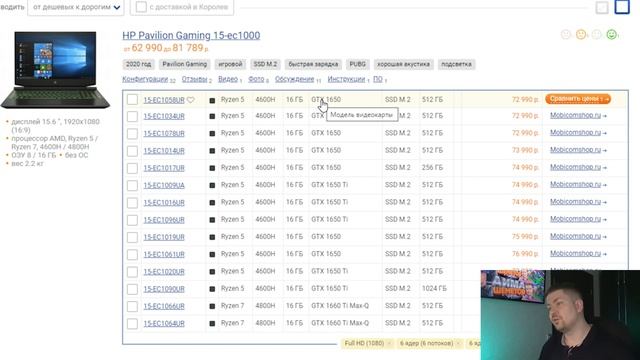The image size is (640, 360).
Task: Click the '1024 ГБ' storage cell
Action: click(434, 289)
